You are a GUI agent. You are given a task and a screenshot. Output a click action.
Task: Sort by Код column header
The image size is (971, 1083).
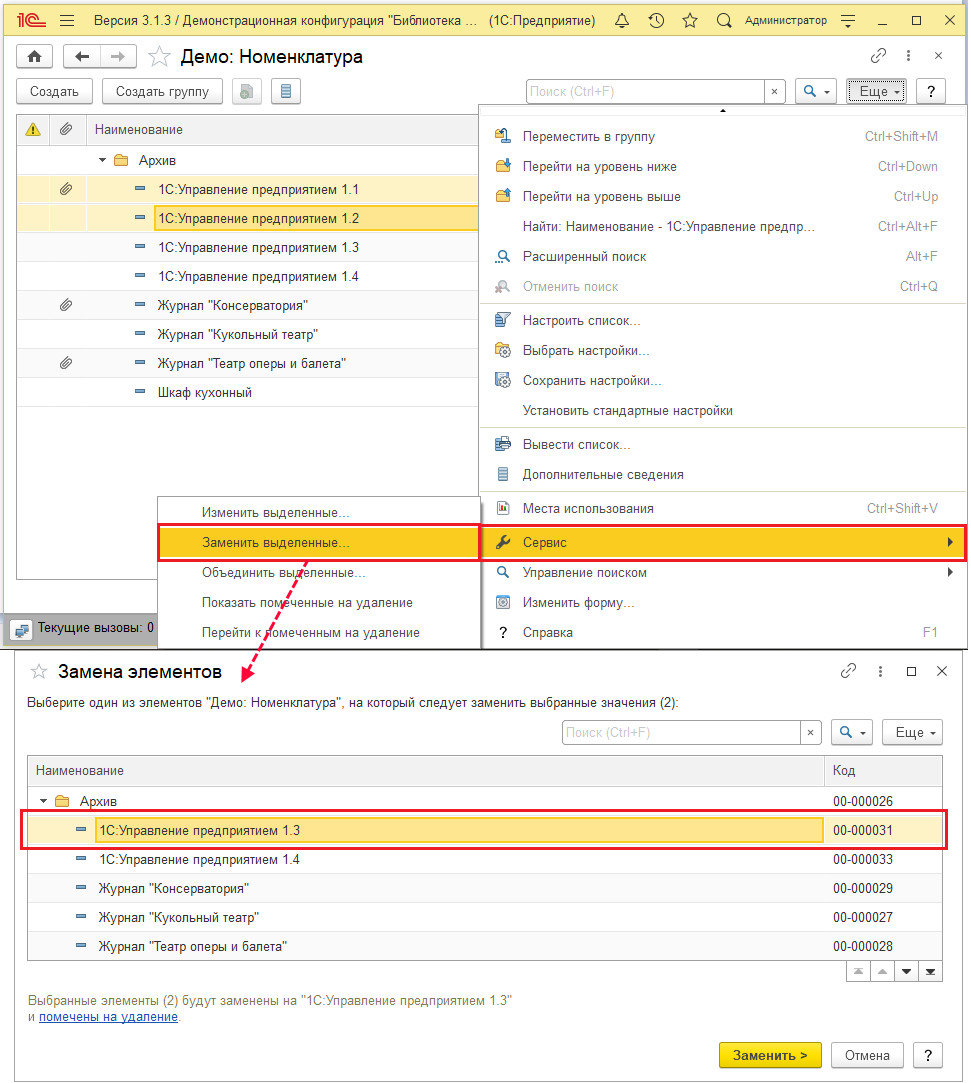click(x=883, y=770)
